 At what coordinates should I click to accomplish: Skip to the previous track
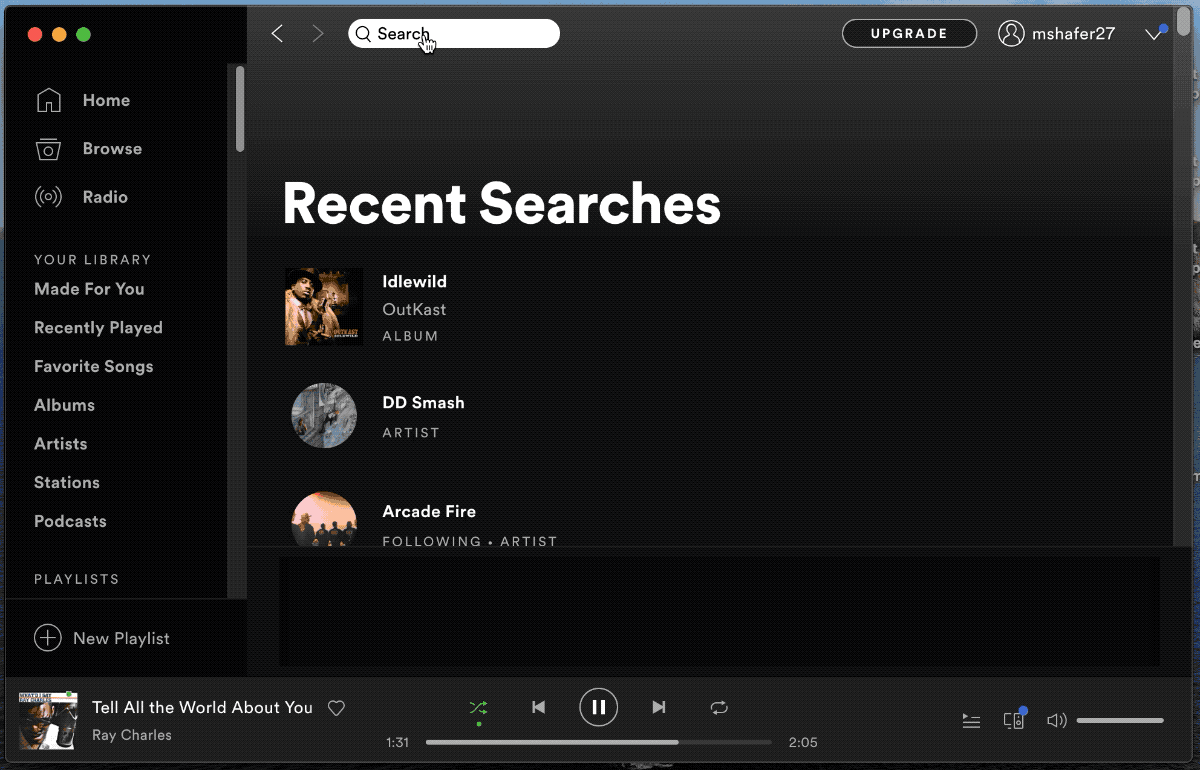point(539,707)
